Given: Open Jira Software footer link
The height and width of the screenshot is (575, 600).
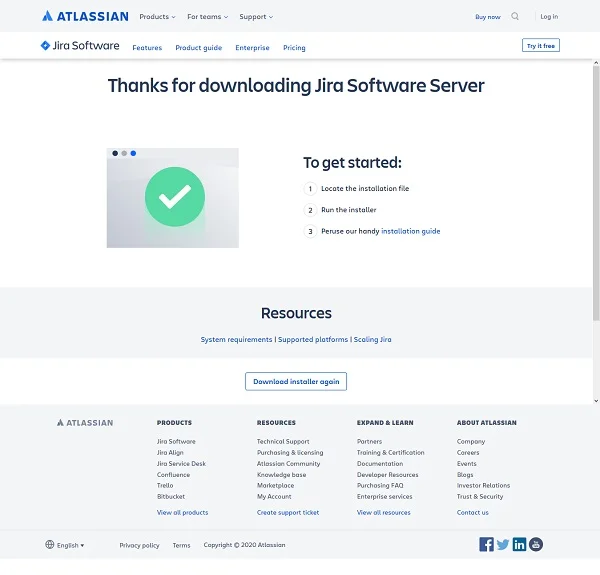Looking at the screenshot, I should pyautogui.click(x=176, y=441).
